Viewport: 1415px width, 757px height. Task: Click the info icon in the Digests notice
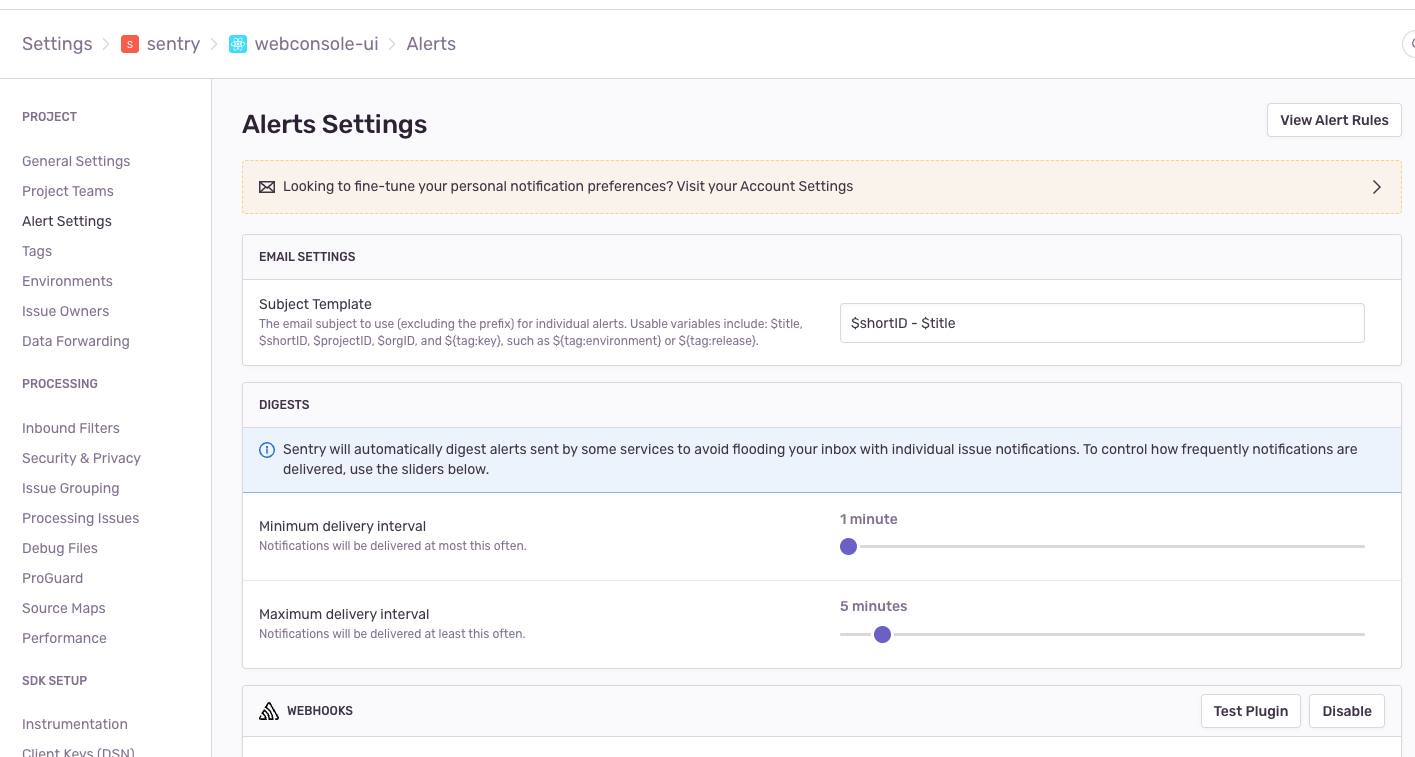266,449
